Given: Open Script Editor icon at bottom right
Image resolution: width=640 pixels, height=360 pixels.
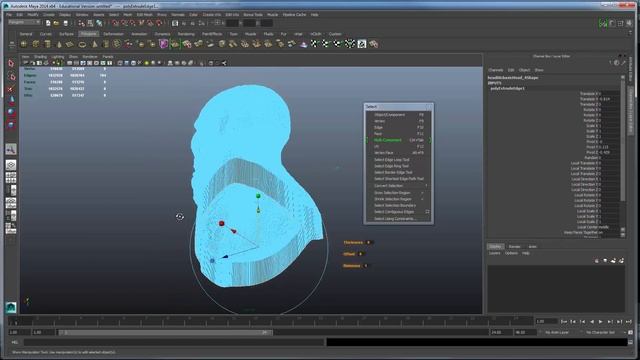Looking at the screenshot, I should coord(630,342).
